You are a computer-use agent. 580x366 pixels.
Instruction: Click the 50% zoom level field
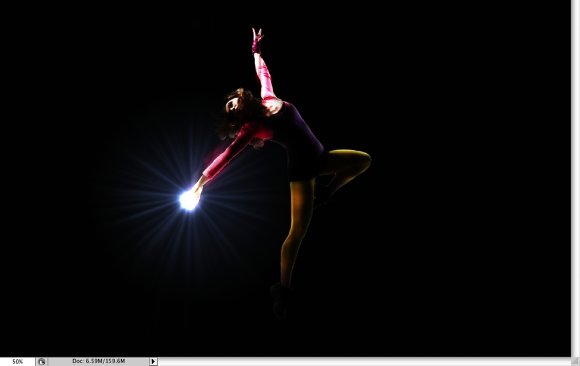[17, 362]
